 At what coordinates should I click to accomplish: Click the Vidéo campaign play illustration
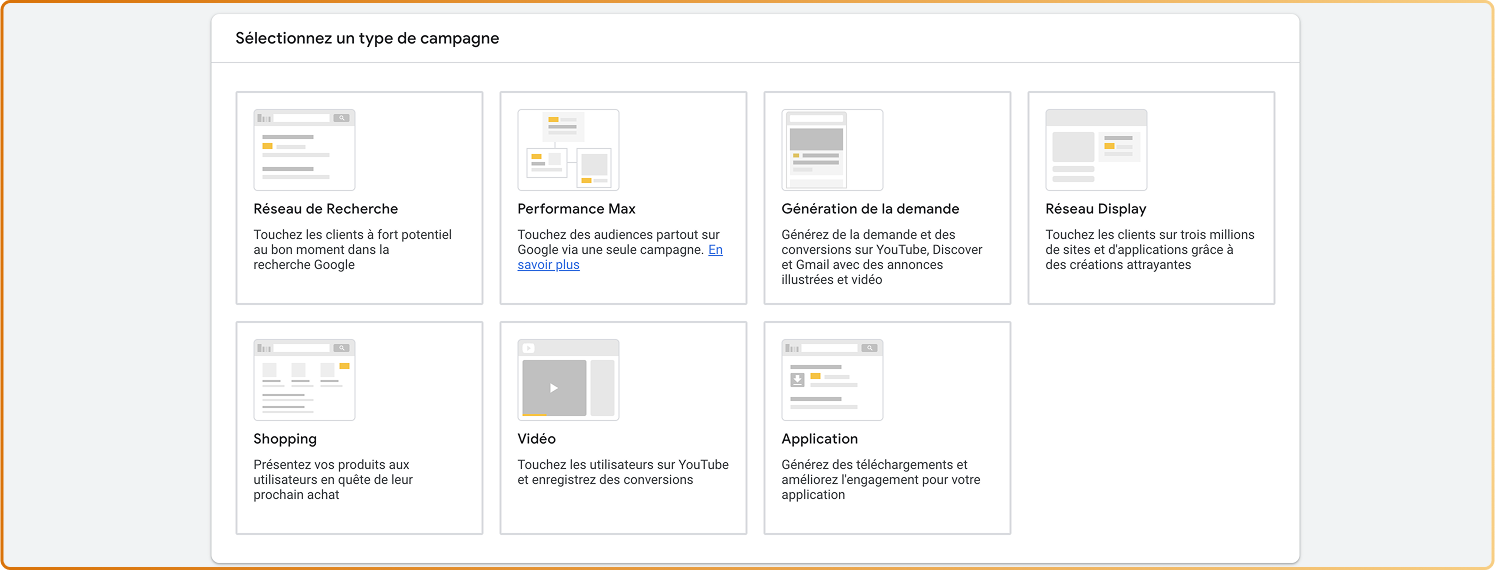[568, 380]
